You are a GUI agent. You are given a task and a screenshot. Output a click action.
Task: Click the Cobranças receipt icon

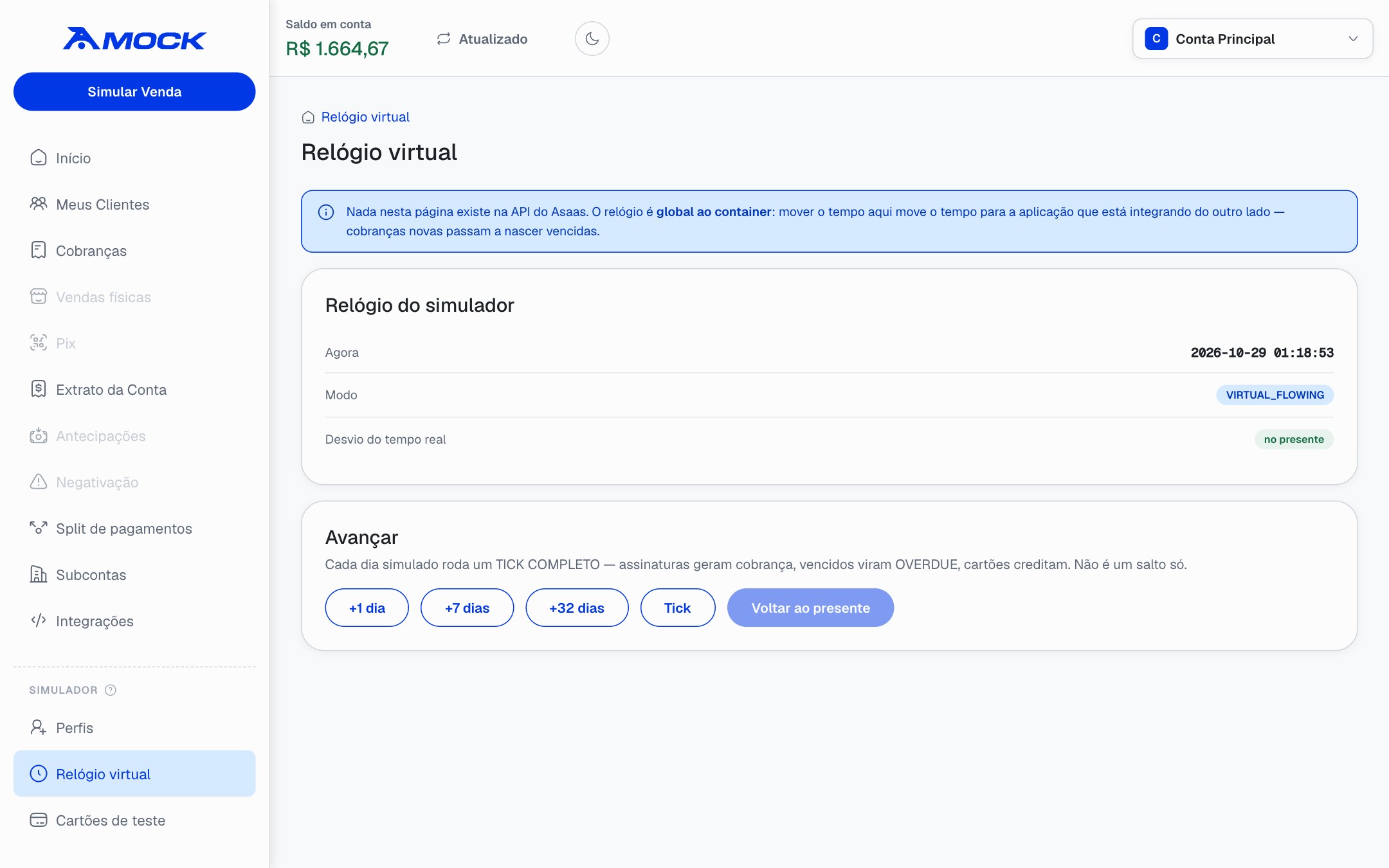point(39,250)
